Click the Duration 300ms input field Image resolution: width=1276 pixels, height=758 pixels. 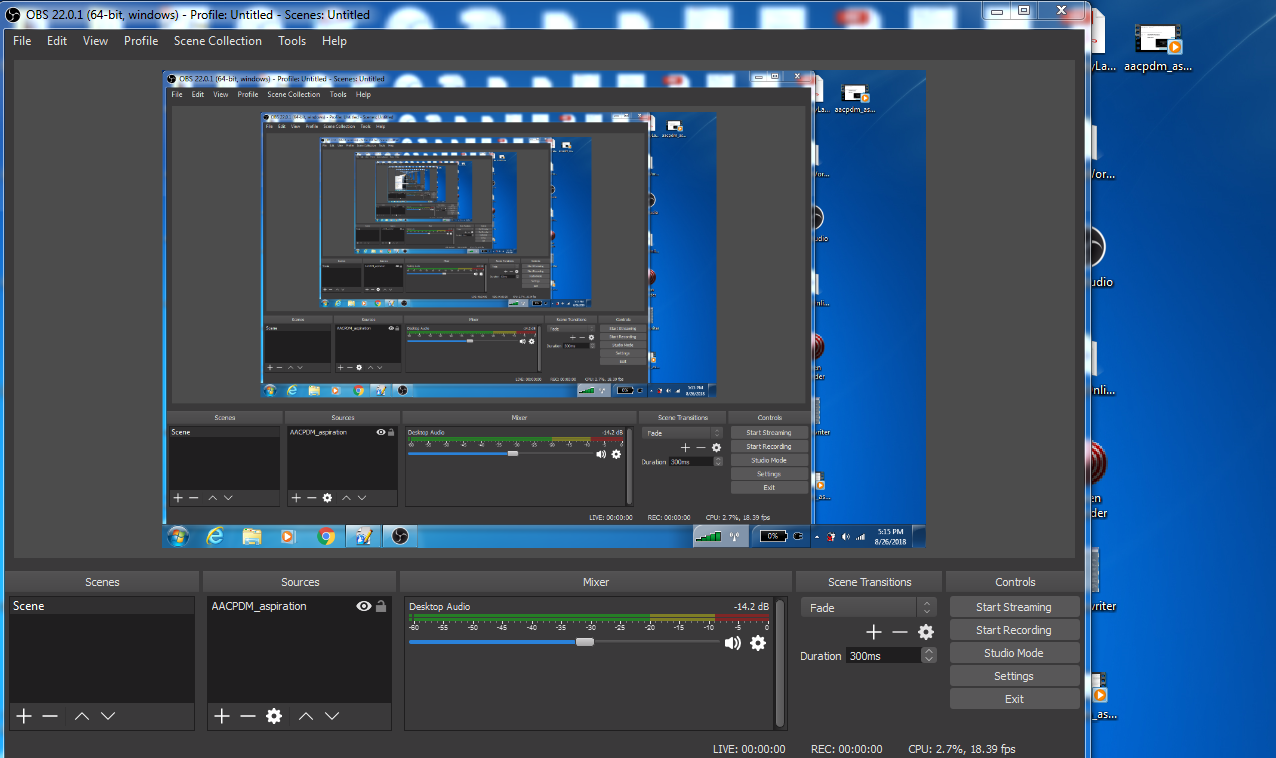882,656
